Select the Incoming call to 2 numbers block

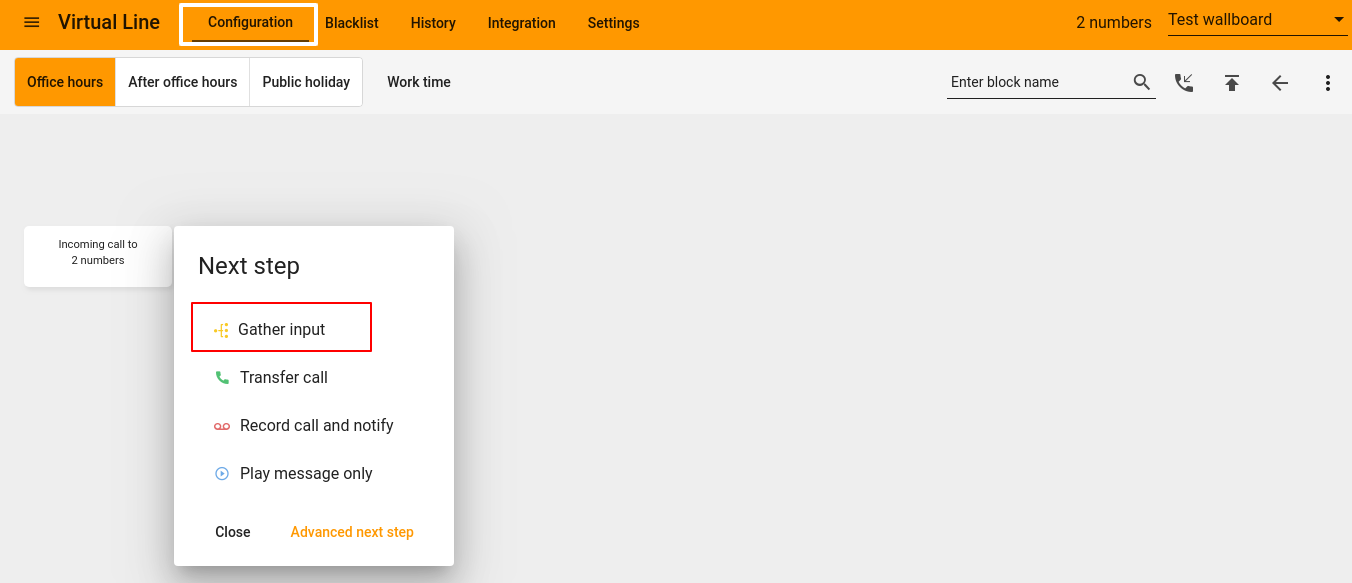tap(98, 256)
